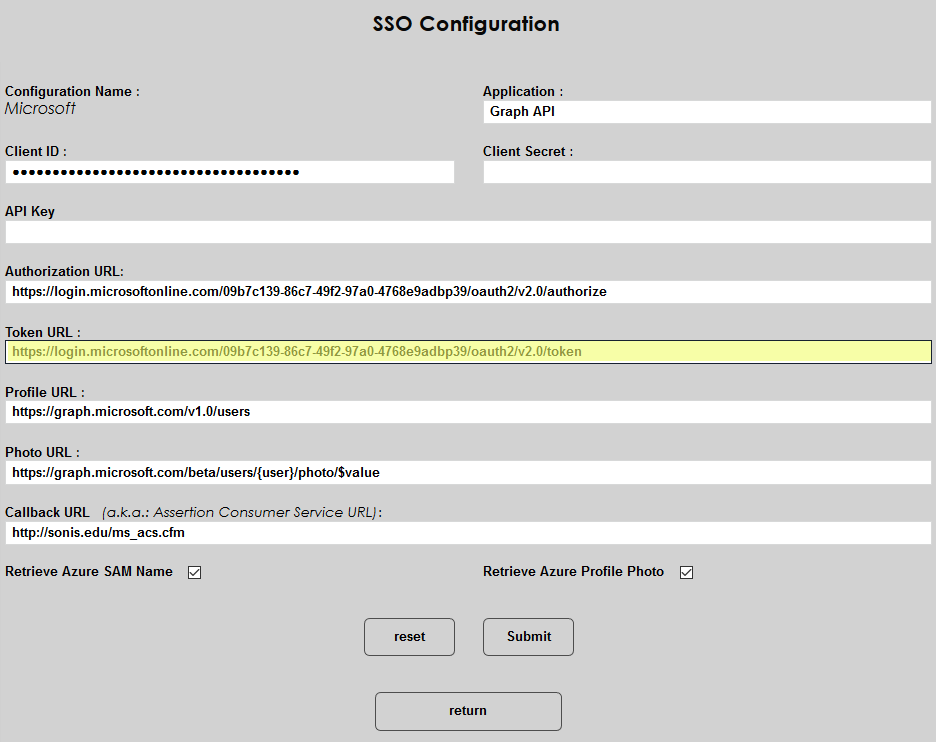This screenshot has width=936, height=742.
Task: Submit the SSO configuration form
Action: 528,637
